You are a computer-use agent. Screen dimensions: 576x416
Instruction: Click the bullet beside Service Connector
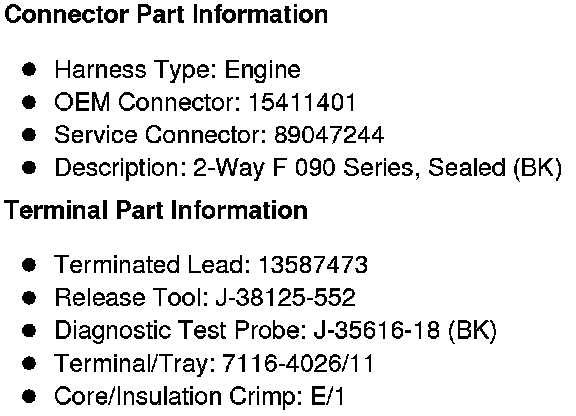pos(29,135)
